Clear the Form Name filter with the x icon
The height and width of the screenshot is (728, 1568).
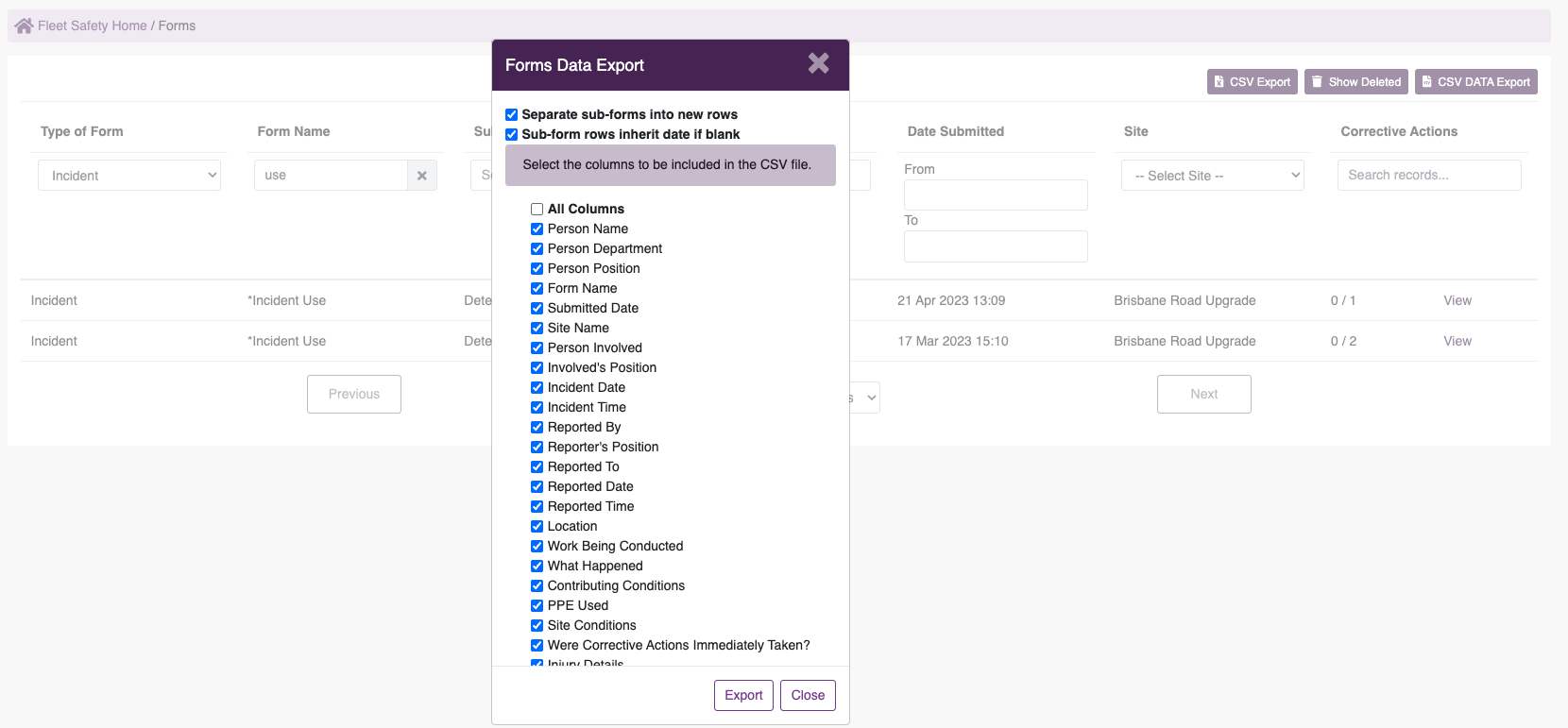[x=422, y=176]
